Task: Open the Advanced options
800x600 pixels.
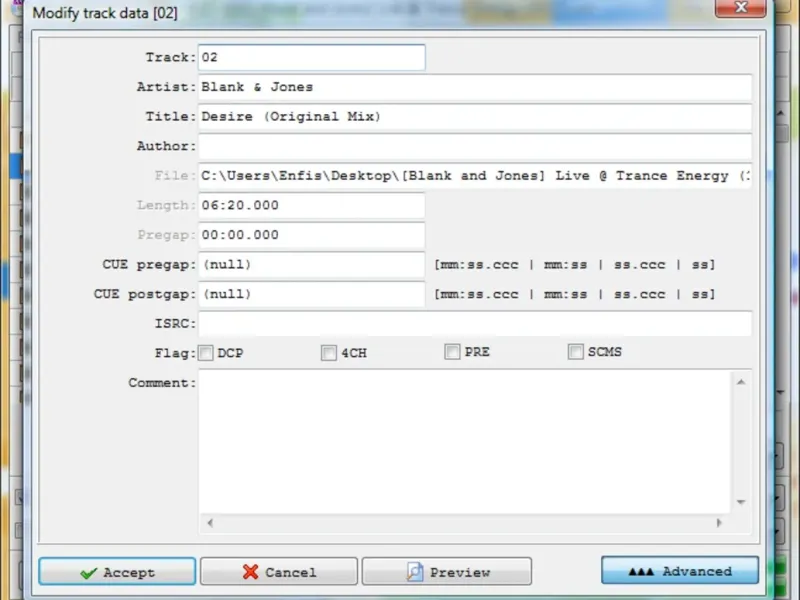Action: pyautogui.click(x=680, y=570)
